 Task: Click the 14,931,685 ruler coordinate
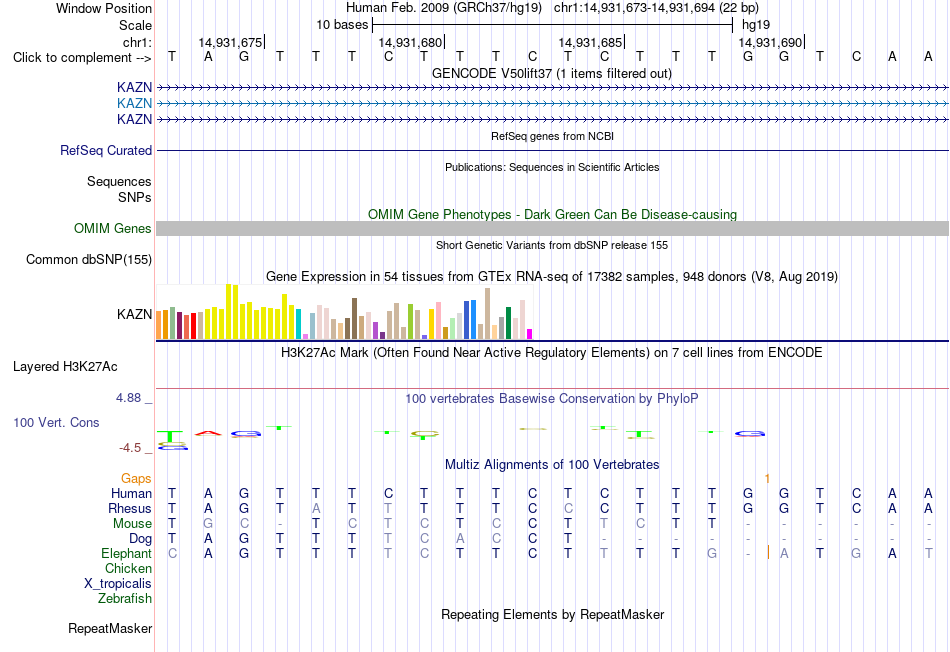(590, 42)
